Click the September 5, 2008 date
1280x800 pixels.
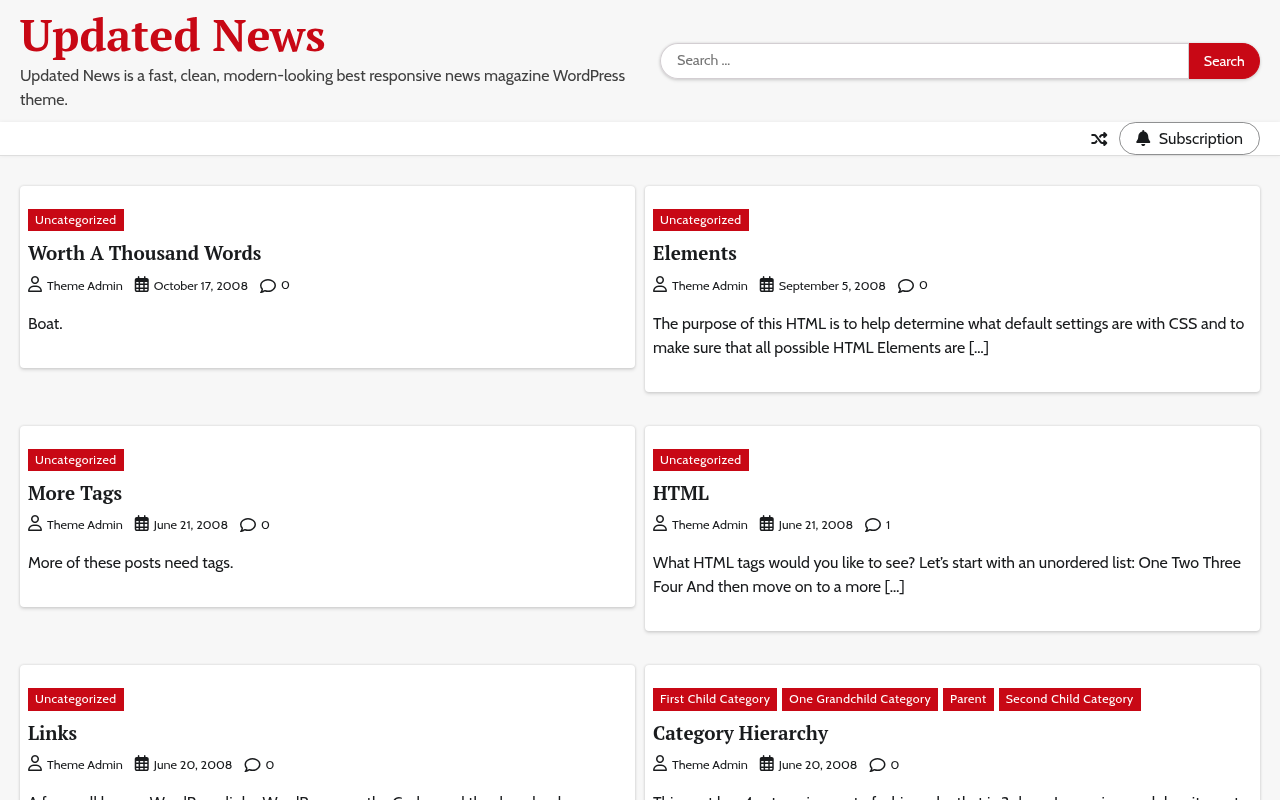[x=832, y=286]
